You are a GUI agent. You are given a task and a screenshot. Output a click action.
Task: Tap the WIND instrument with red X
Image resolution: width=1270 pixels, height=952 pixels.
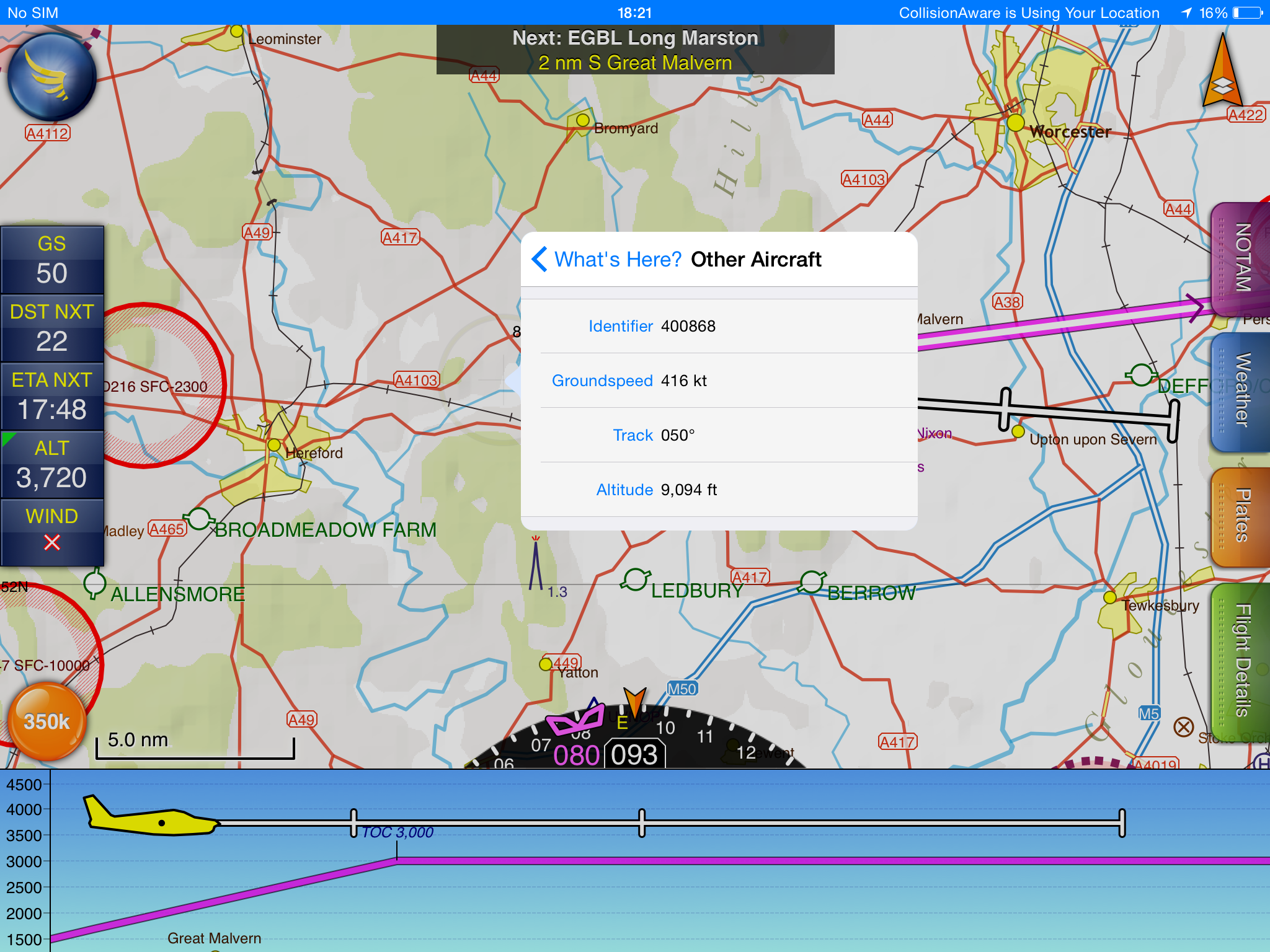[x=52, y=531]
